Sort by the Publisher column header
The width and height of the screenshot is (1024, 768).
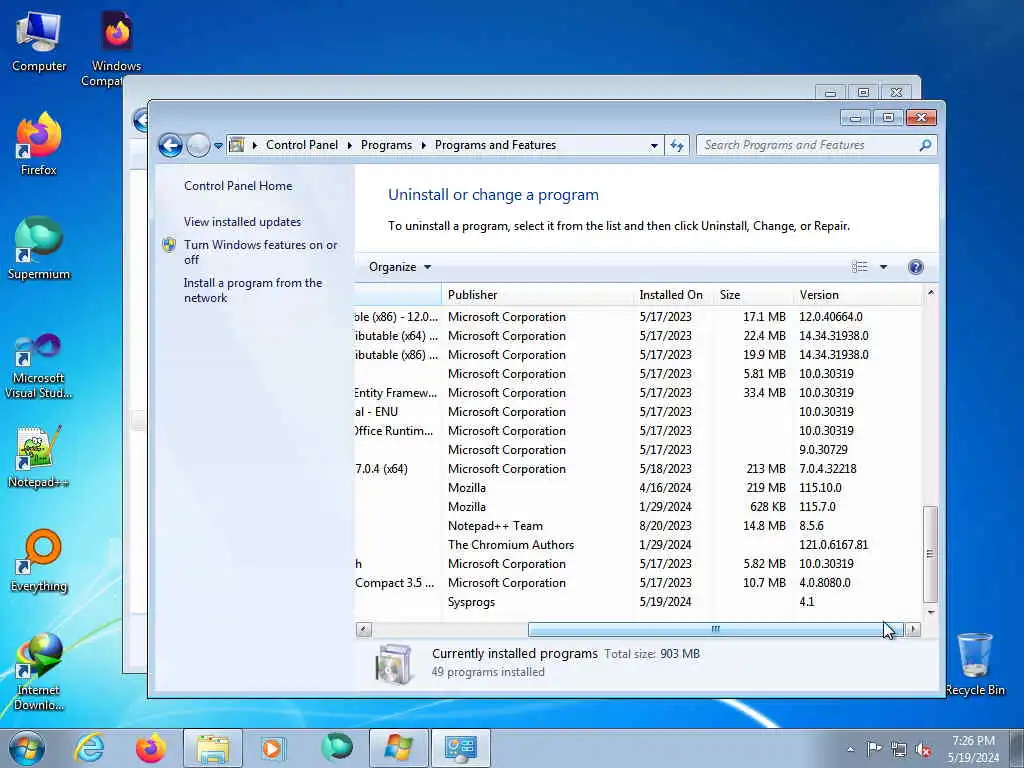[537, 295]
